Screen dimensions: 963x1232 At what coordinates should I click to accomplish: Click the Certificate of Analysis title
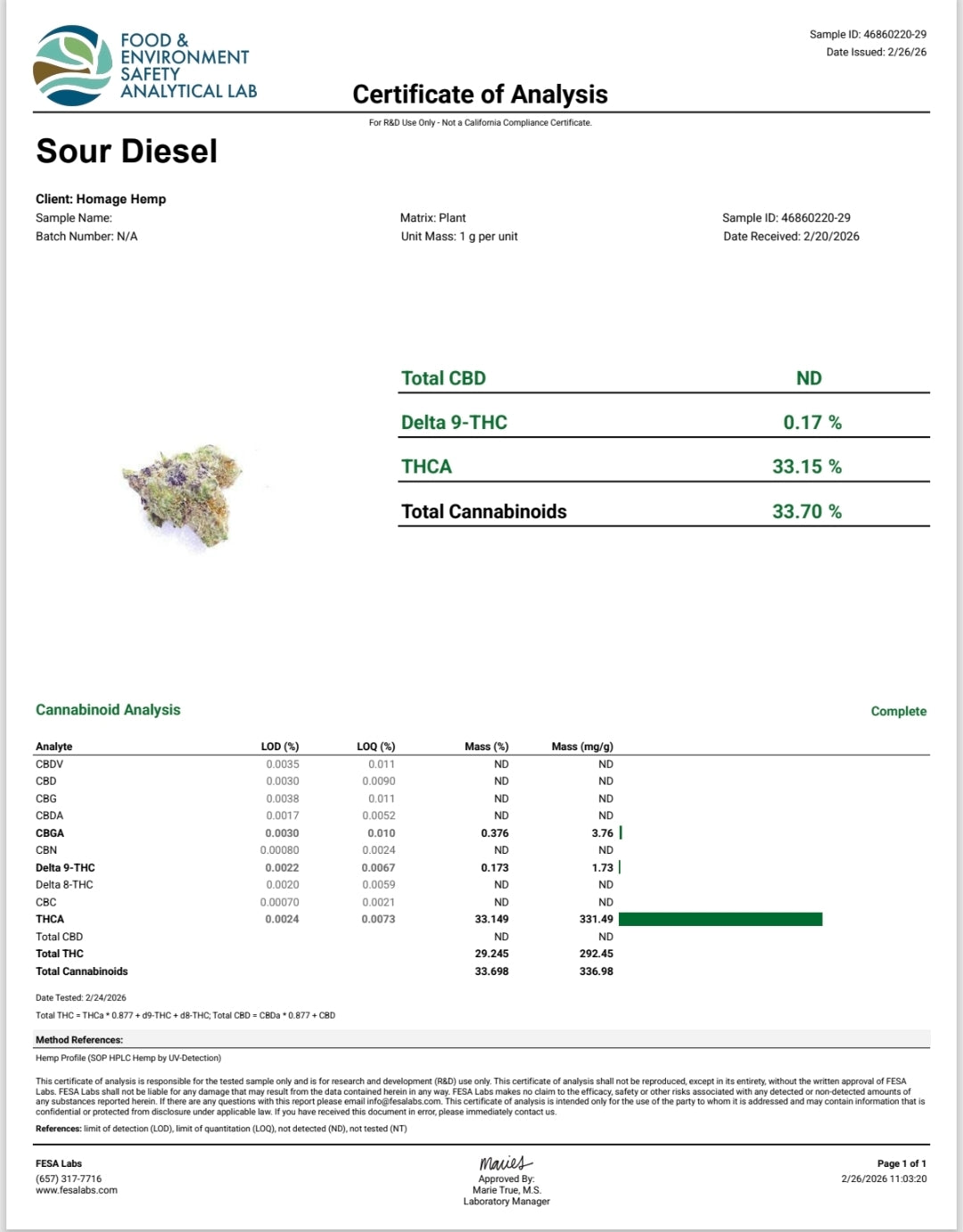(x=480, y=95)
